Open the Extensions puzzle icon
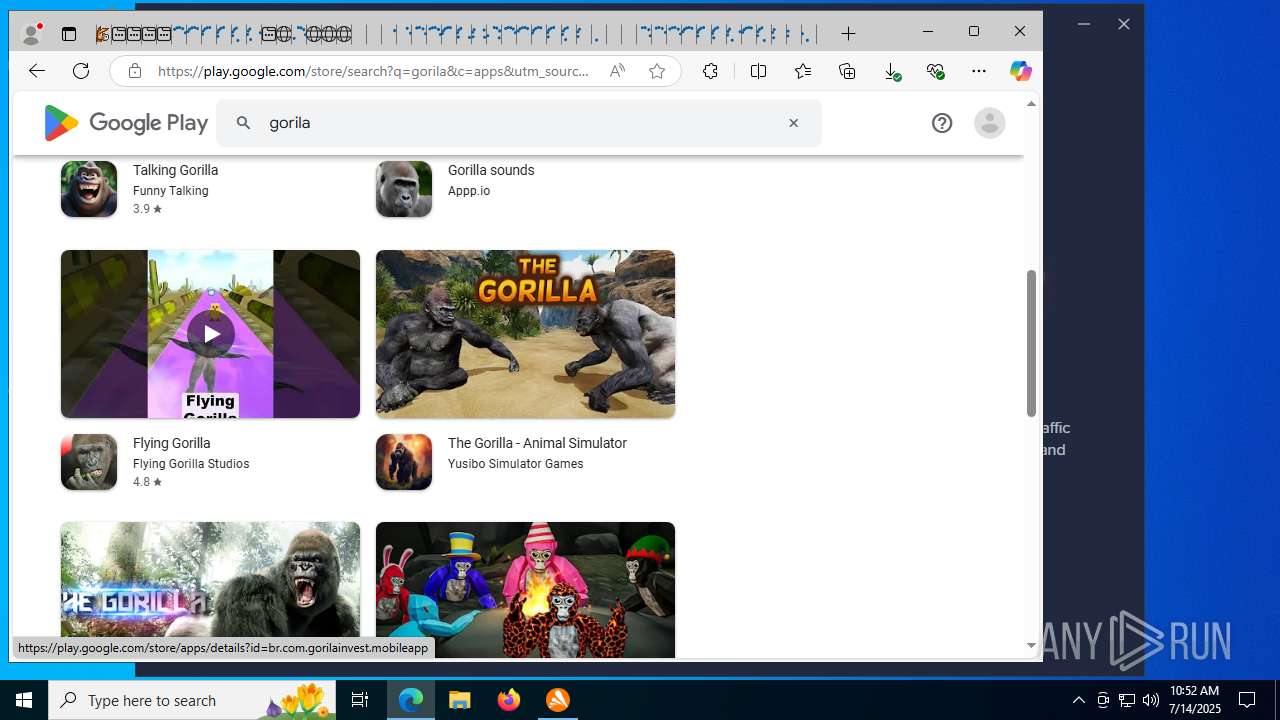The height and width of the screenshot is (720, 1280). click(710, 71)
